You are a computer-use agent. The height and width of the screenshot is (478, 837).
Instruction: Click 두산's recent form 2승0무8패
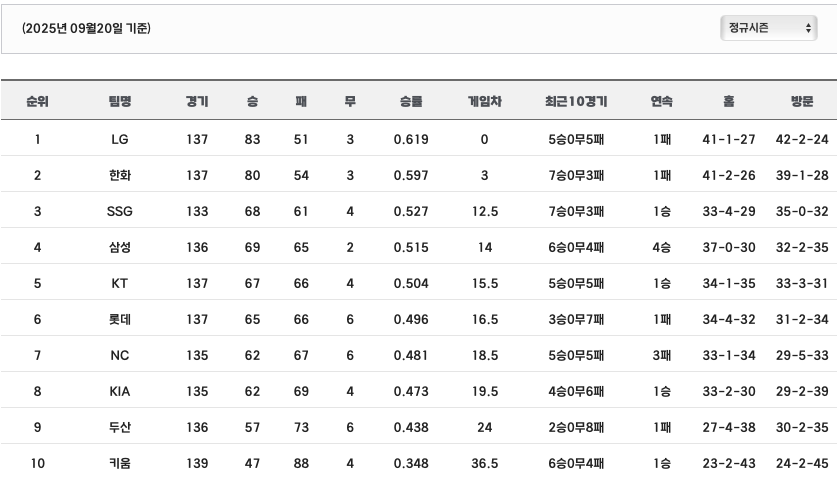576,427
